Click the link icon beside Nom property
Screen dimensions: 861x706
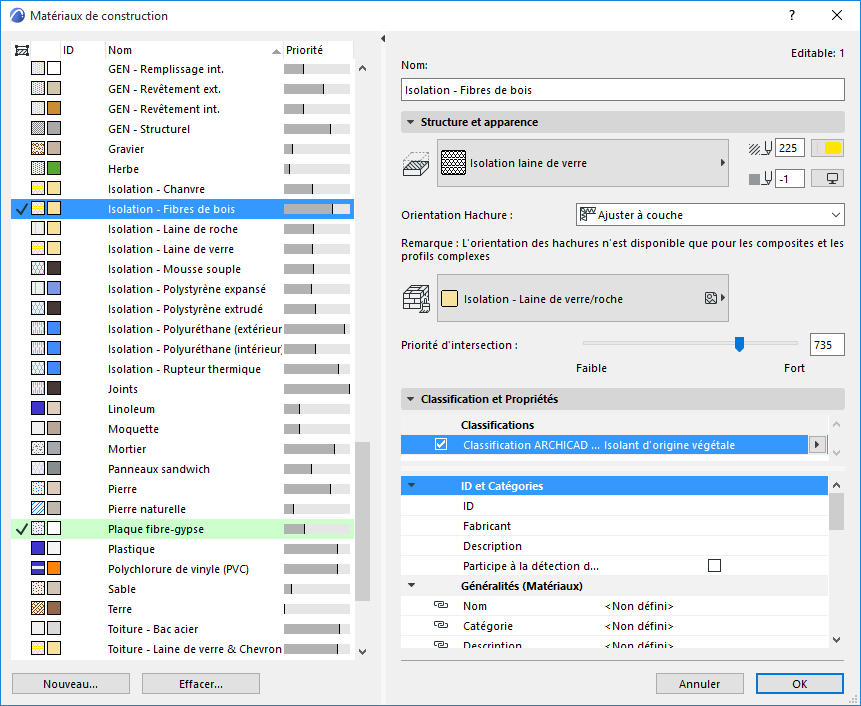point(441,605)
